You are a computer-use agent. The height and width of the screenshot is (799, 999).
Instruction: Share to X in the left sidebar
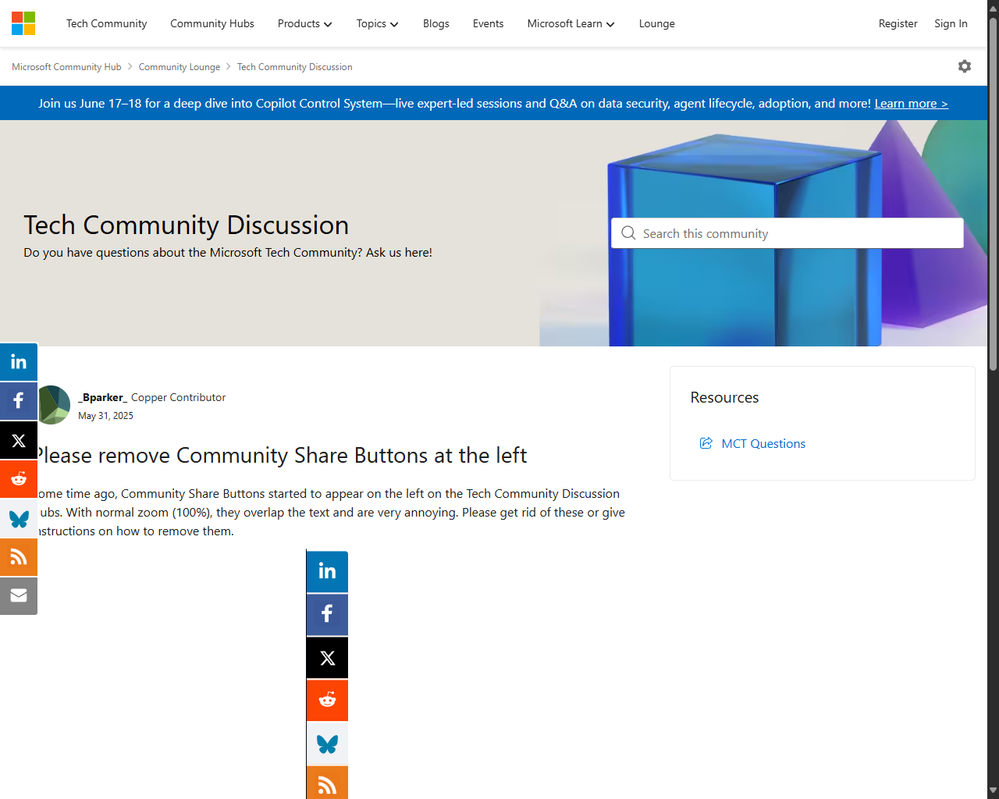18,440
